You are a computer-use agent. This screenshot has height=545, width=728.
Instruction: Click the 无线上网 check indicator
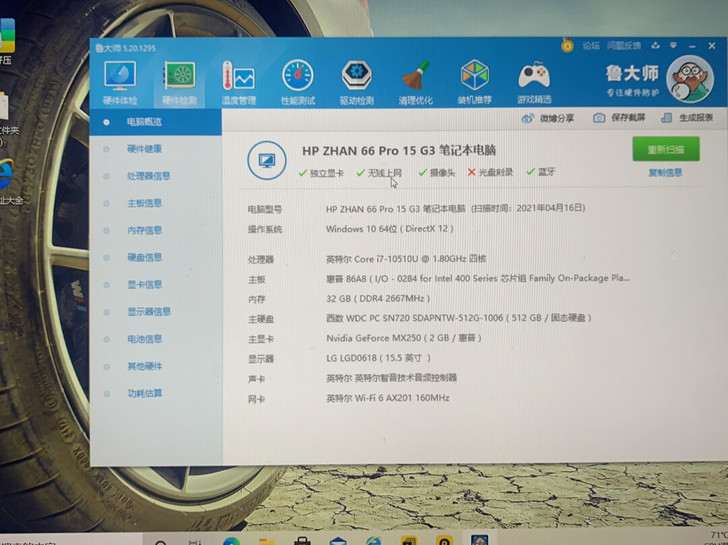[x=379, y=173]
